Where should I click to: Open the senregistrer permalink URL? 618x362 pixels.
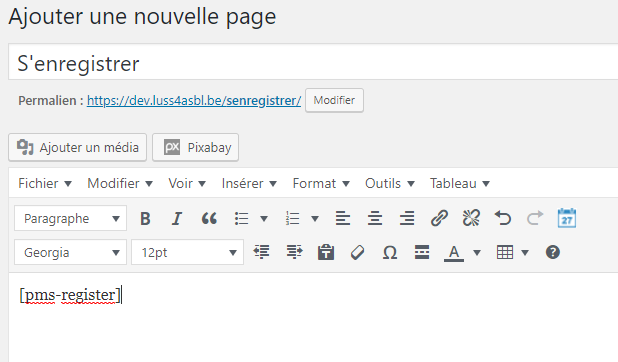click(x=194, y=101)
